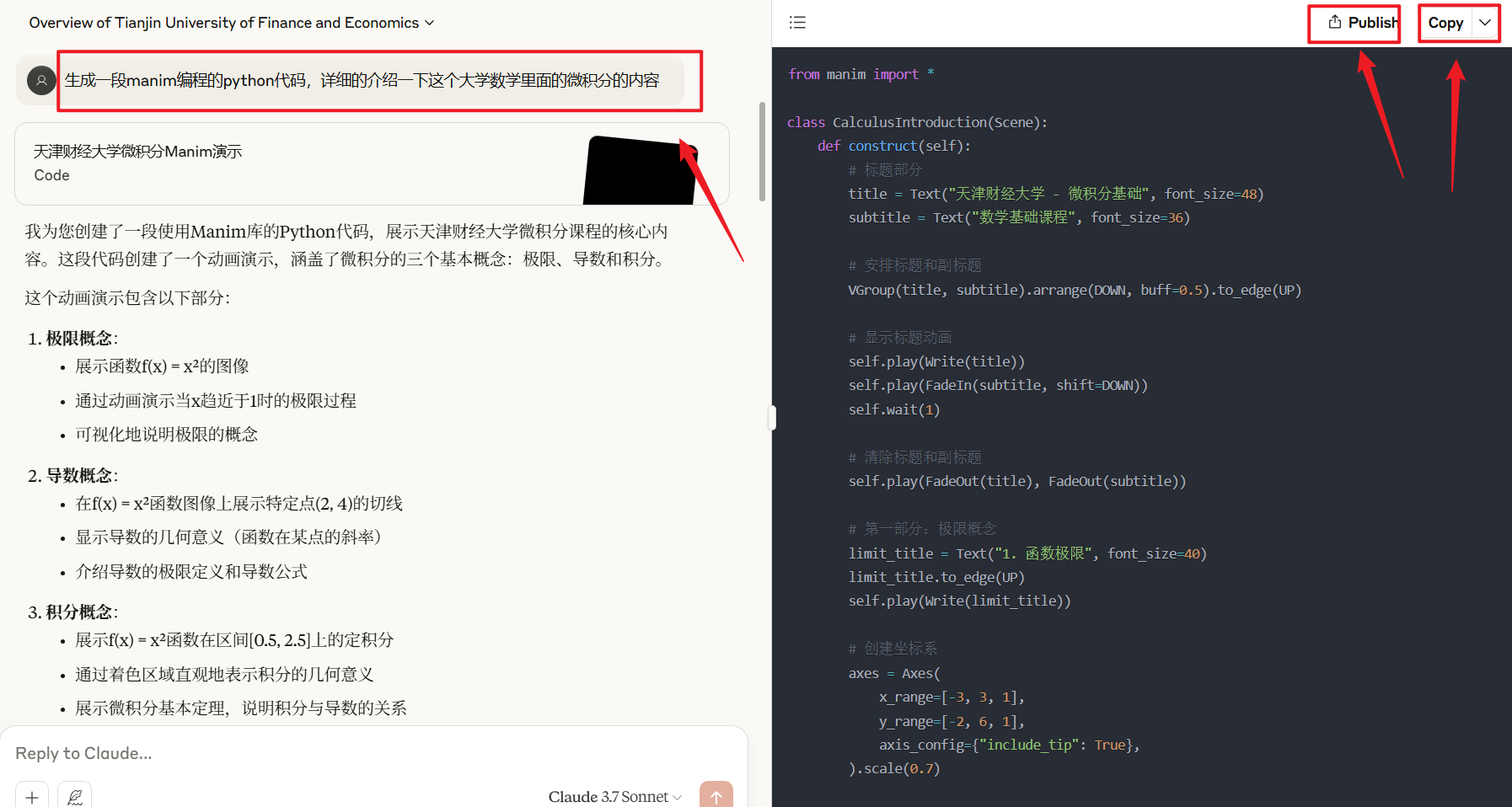Send the message with the arrow button
Viewport: 1512px width, 807px height.
pos(716,796)
